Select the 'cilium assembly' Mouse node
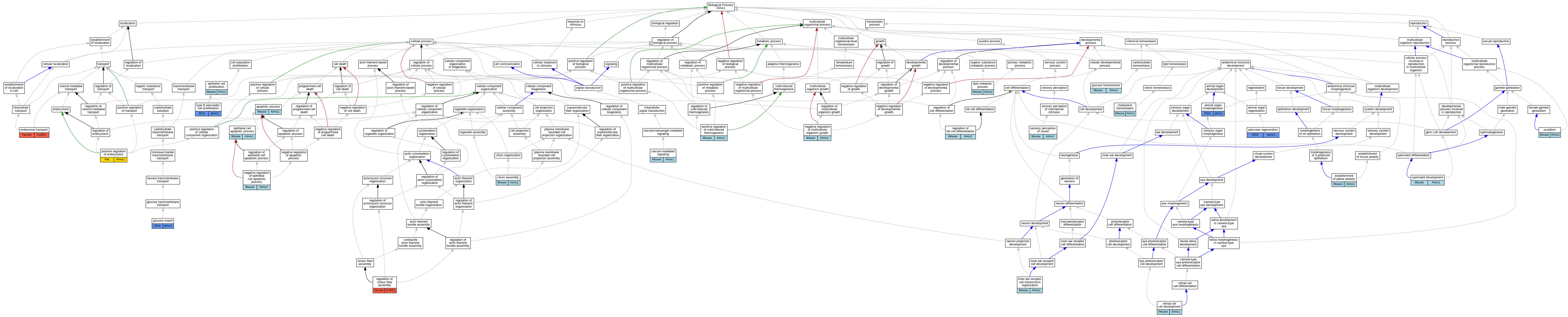The height and width of the screenshot is (317, 1568). pyautogui.click(x=508, y=180)
